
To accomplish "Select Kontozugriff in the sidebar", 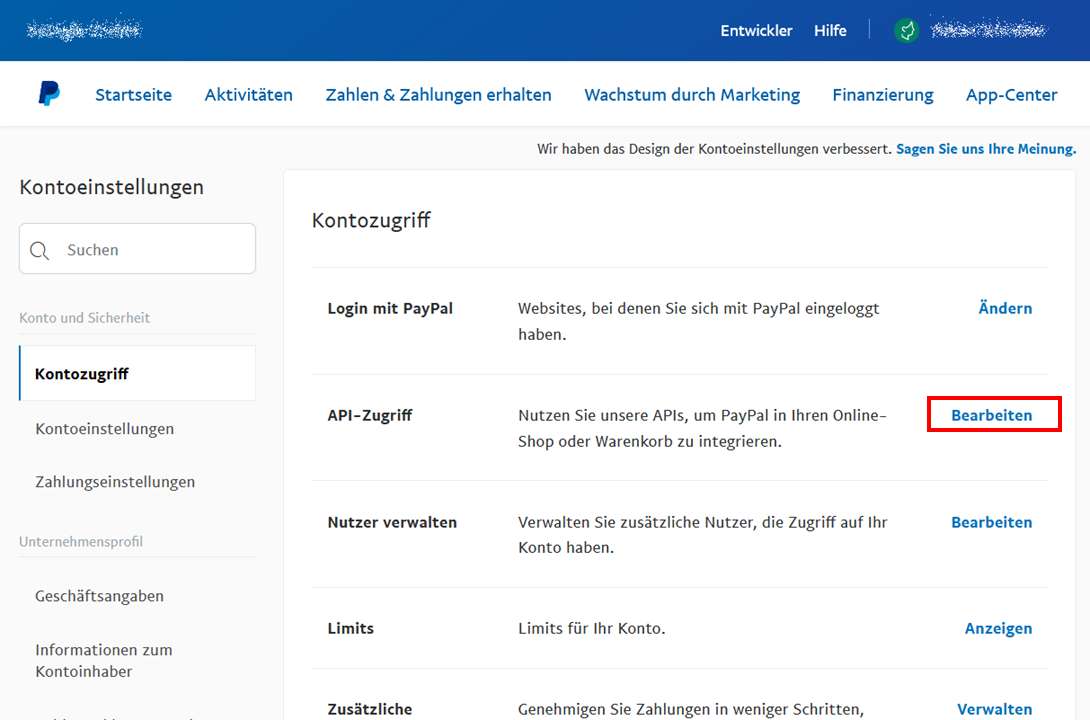I will (138, 373).
